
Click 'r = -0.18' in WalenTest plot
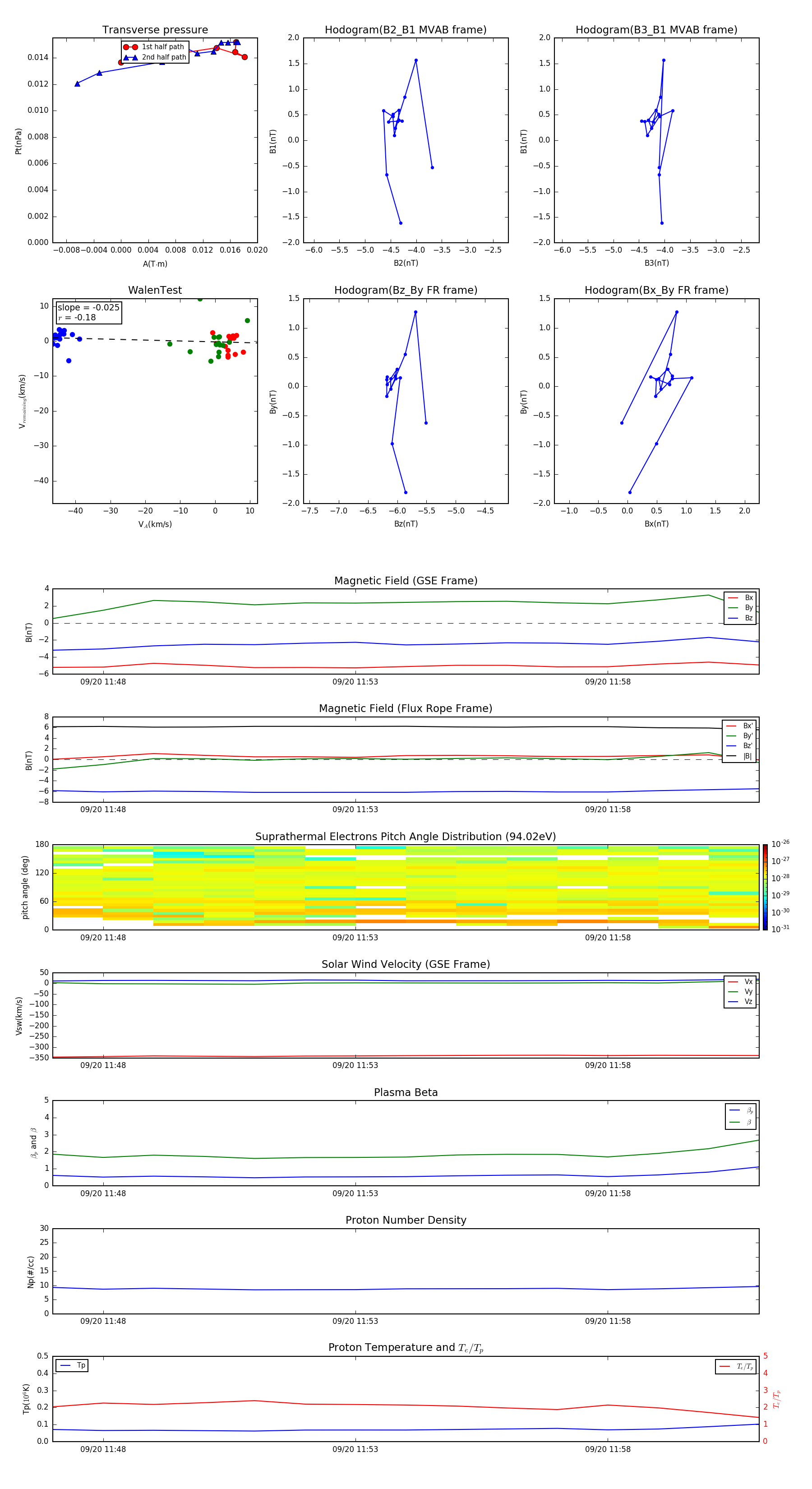[77, 318]
